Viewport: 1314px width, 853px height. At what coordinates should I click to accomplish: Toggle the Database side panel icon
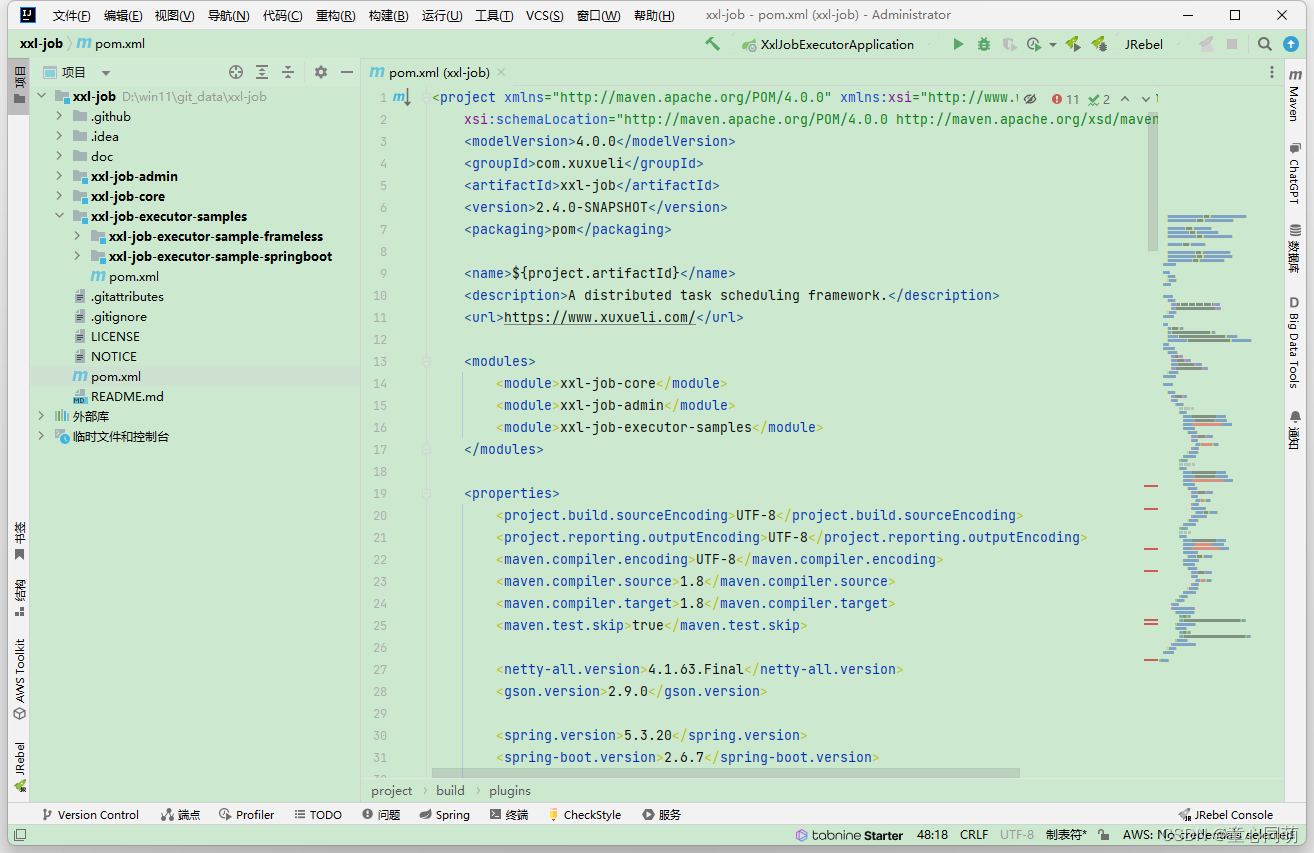click(x=1294, y=249)
